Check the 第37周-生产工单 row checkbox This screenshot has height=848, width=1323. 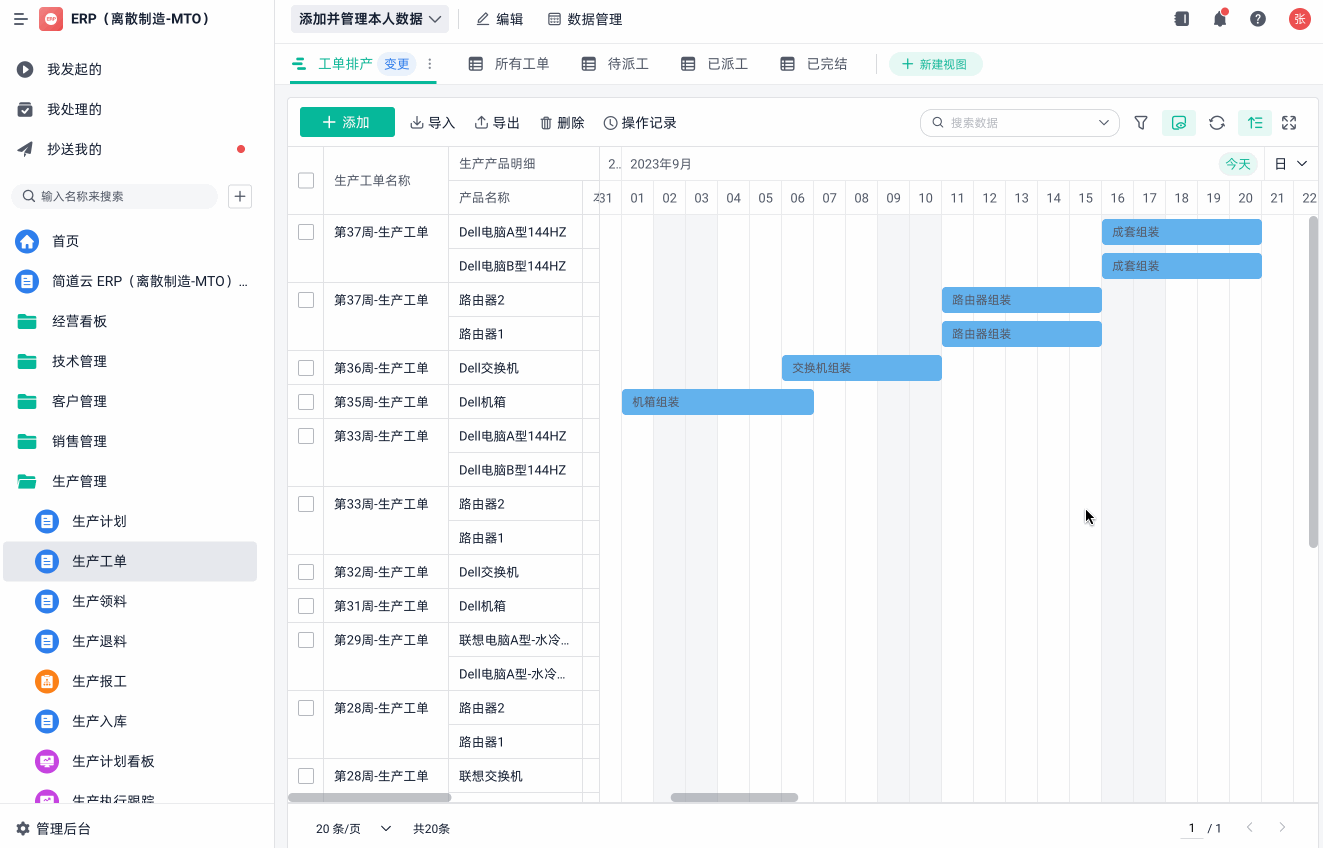[x=305, y=231]
